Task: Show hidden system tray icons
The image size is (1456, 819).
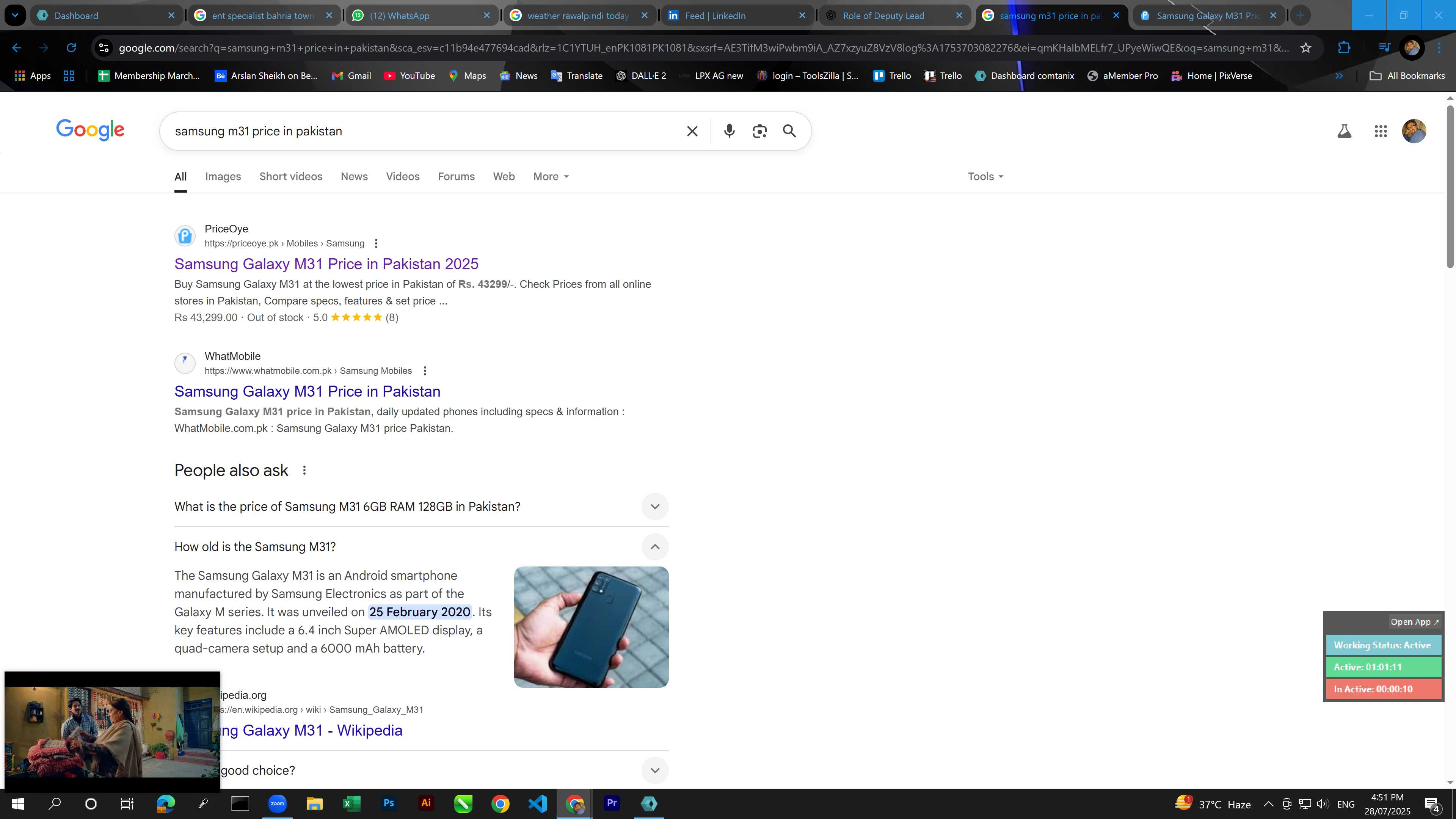Action: (1268, 804)
